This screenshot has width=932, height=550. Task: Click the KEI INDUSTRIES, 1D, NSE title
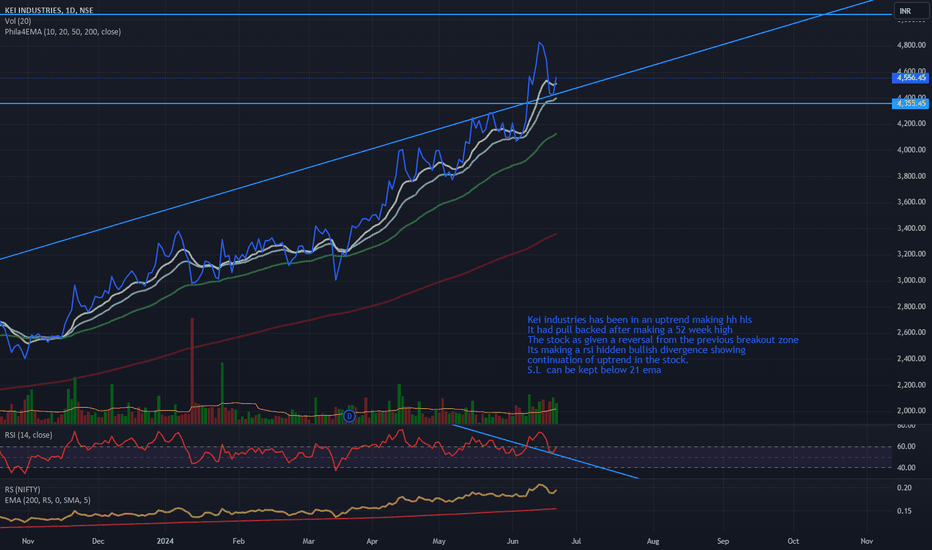[49, 10]
